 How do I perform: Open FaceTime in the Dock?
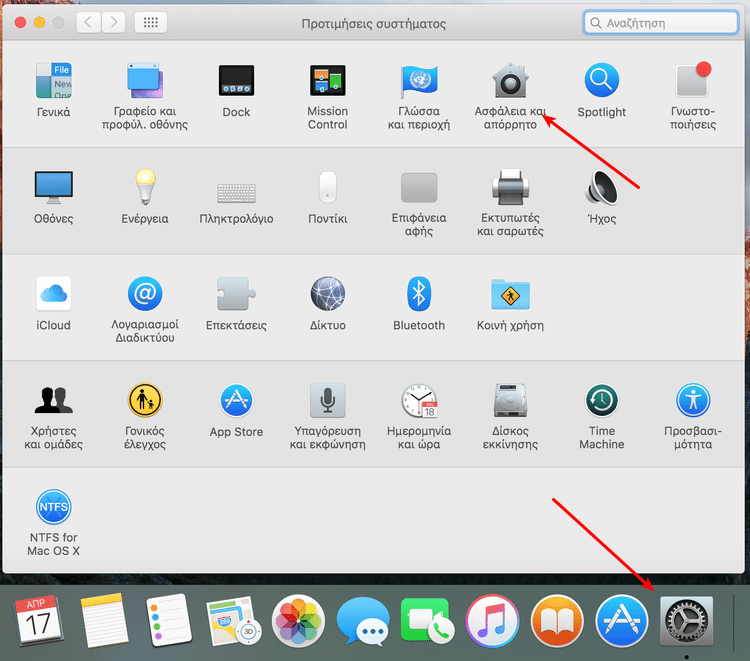(x=427, y=621)
